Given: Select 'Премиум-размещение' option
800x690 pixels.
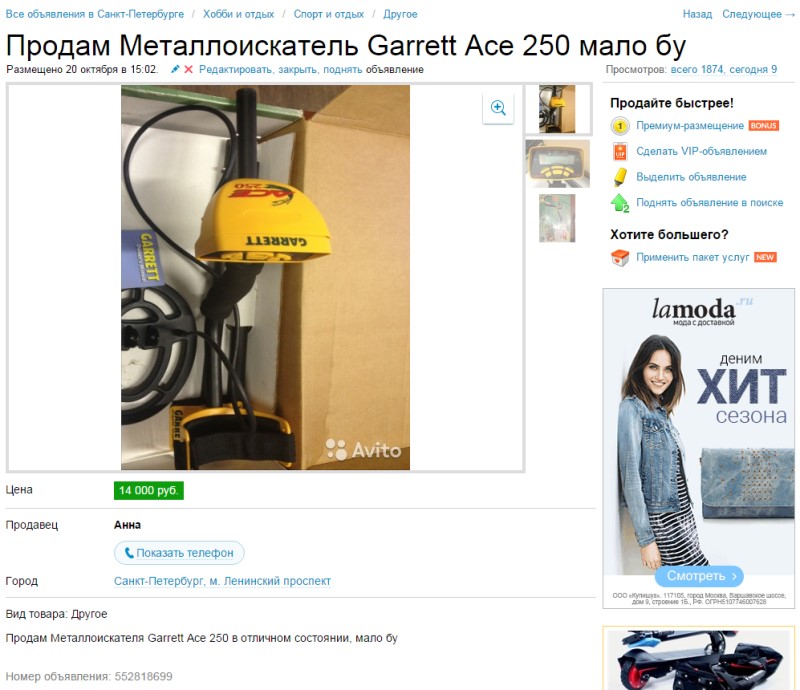Looking at the screenshot, I should click(x=690, y=126).
